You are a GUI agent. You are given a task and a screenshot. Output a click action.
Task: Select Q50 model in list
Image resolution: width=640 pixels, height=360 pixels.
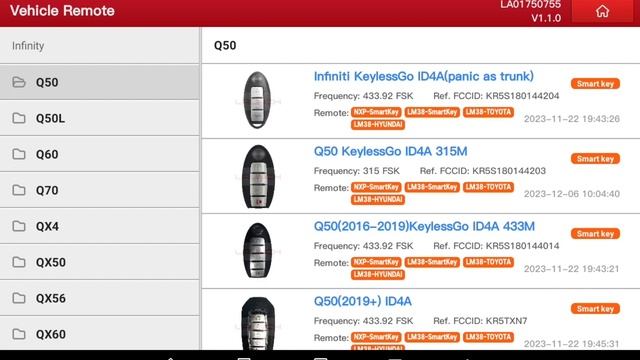click(100, 82)
